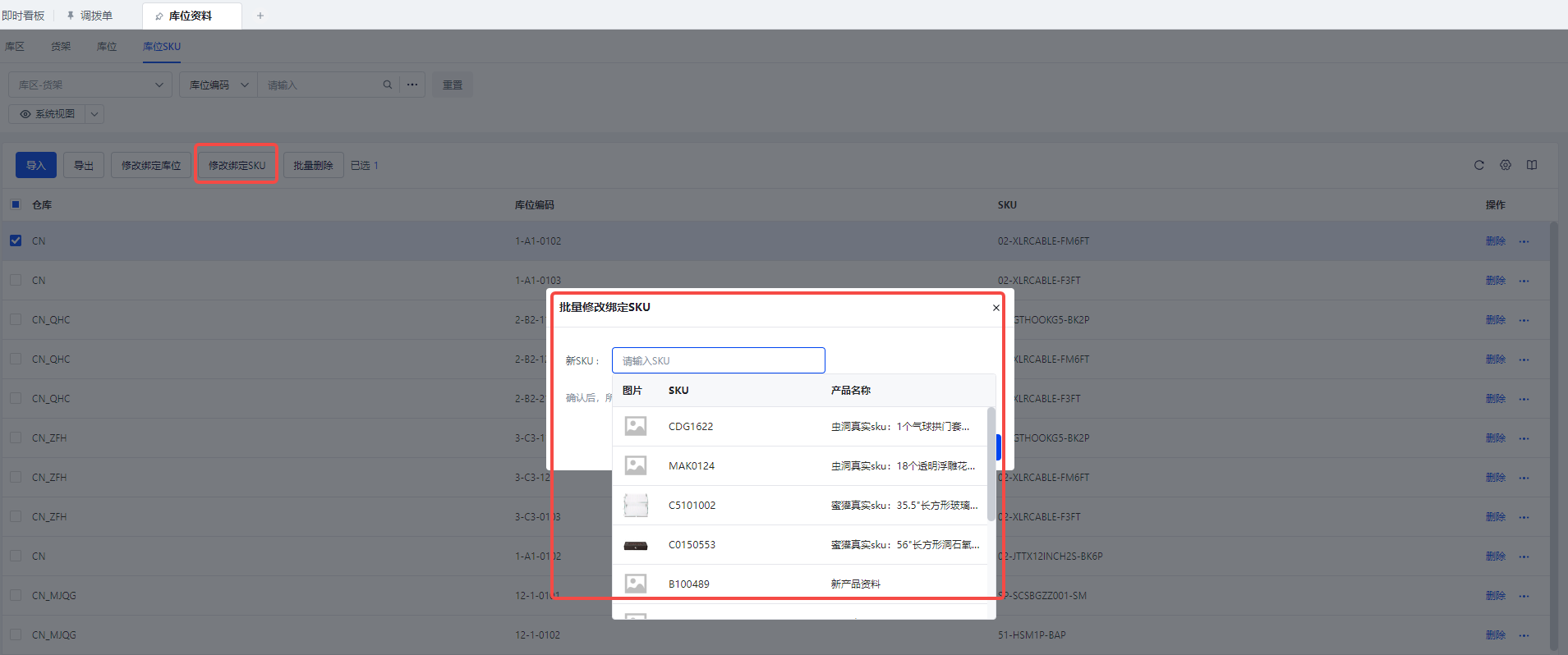This screenshot has height=655, width=1568.
Task: Click placeholder image for SKU B100489
Action: (x=636, y=584)
